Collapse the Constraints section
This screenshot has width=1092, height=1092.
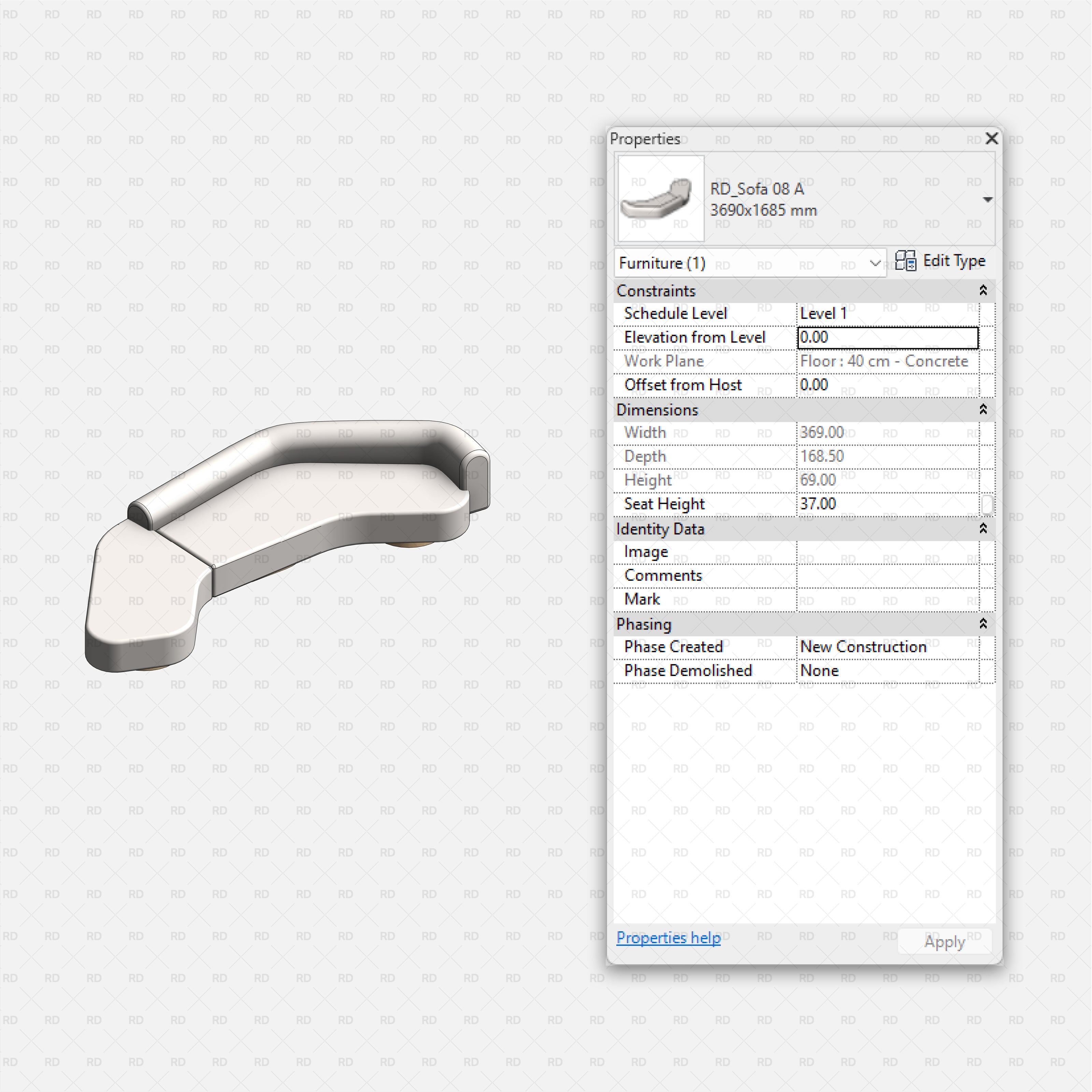tap(983, 290)
